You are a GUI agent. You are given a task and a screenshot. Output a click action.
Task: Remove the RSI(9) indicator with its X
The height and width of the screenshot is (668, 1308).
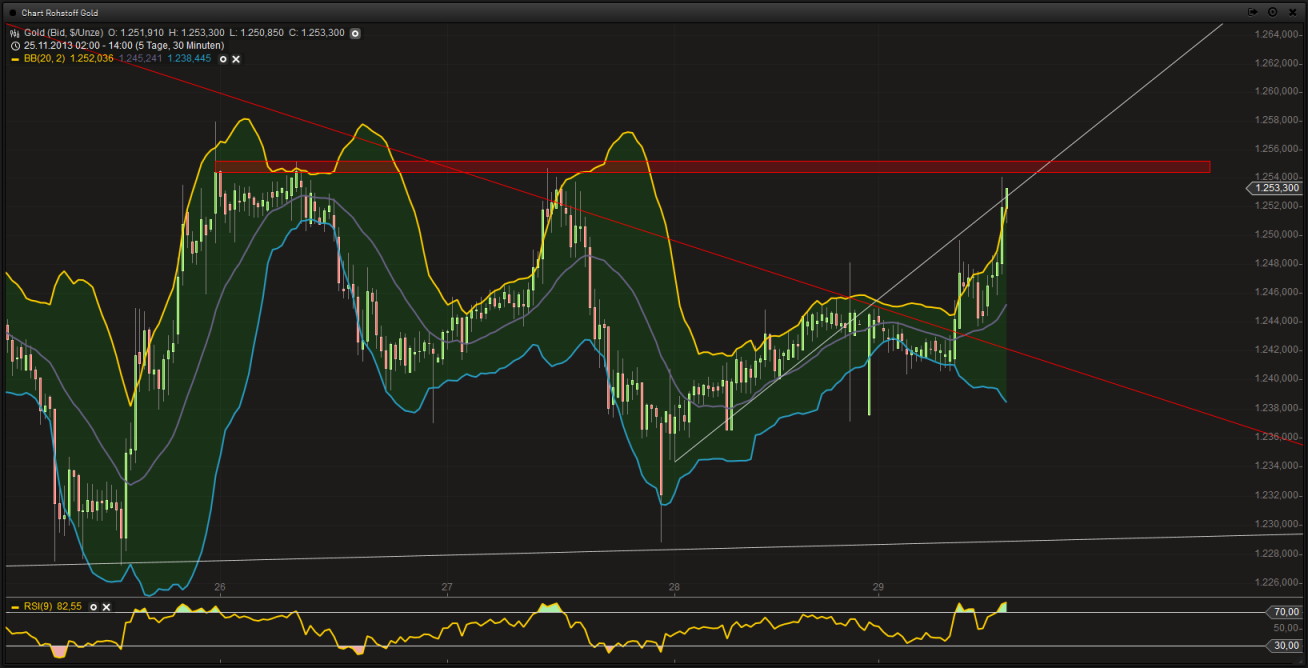(106, 607)
